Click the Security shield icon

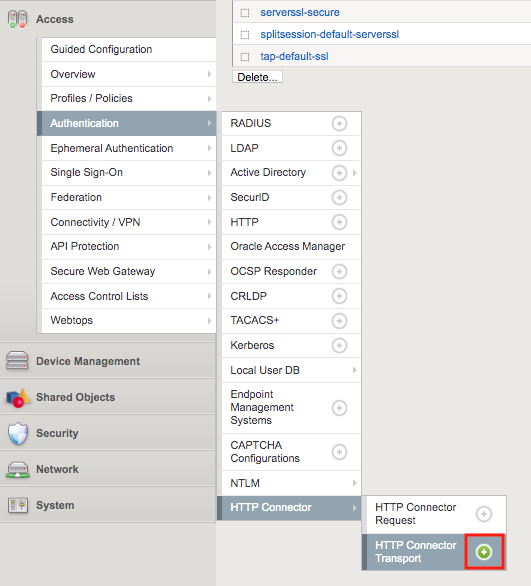[18, 434]
